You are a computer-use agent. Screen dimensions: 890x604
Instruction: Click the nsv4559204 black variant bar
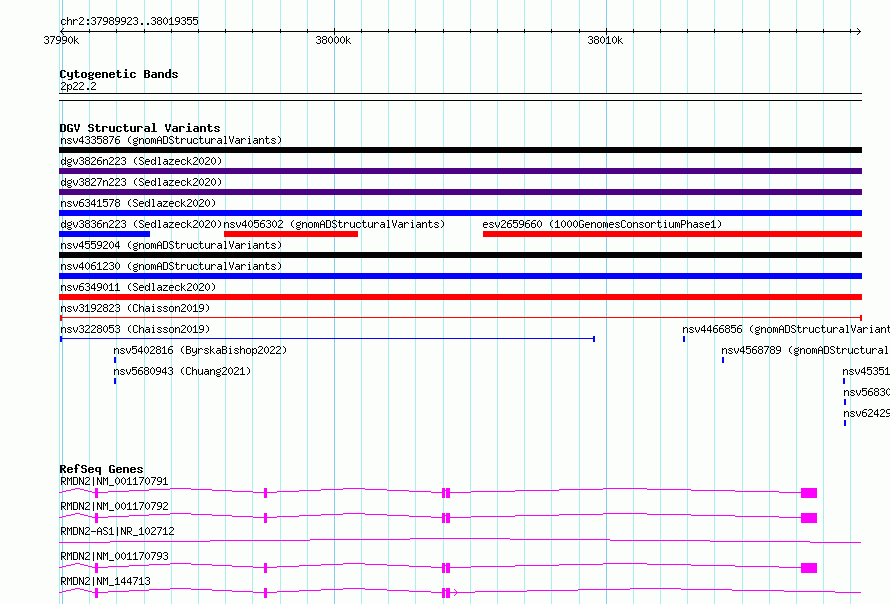tap(460, 255)
